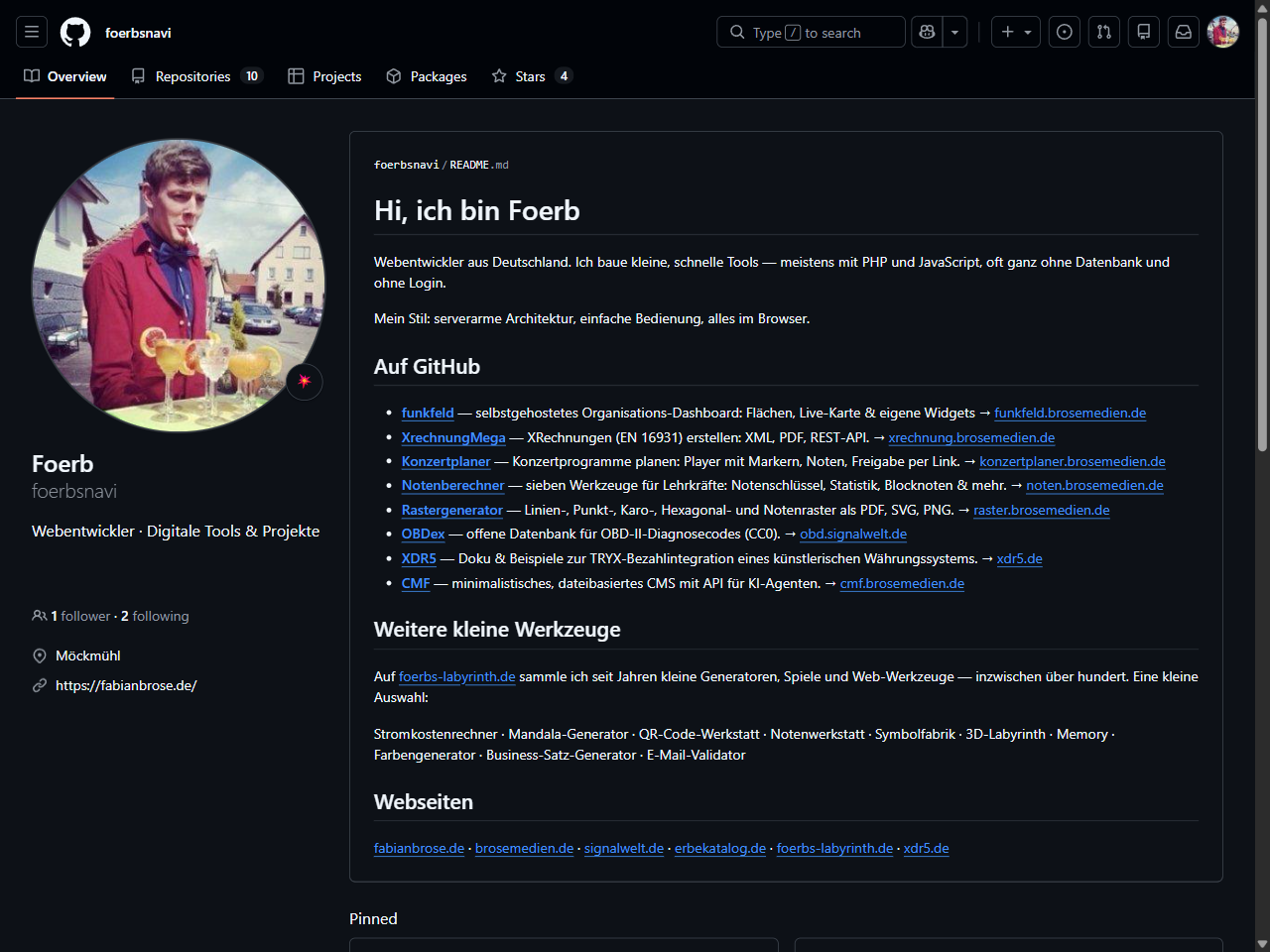Click the status badge on the avatar
The height and width of the screenshot is (952, 1270).
tap(305, 382)
